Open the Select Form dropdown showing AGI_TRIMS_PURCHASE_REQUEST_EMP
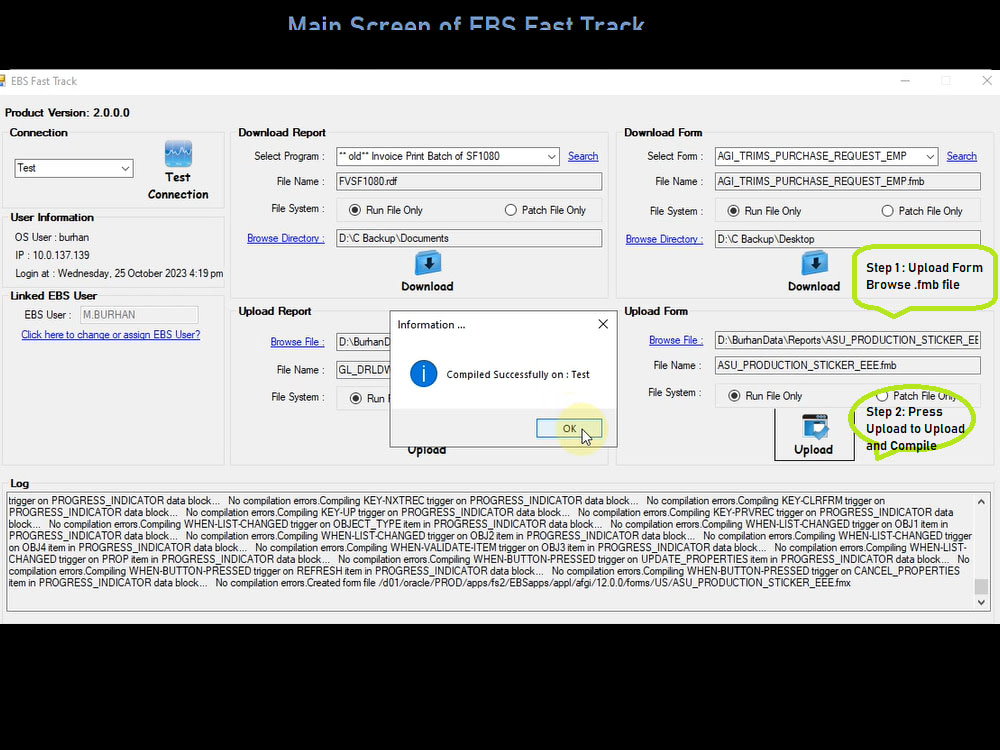 point(928,156)
